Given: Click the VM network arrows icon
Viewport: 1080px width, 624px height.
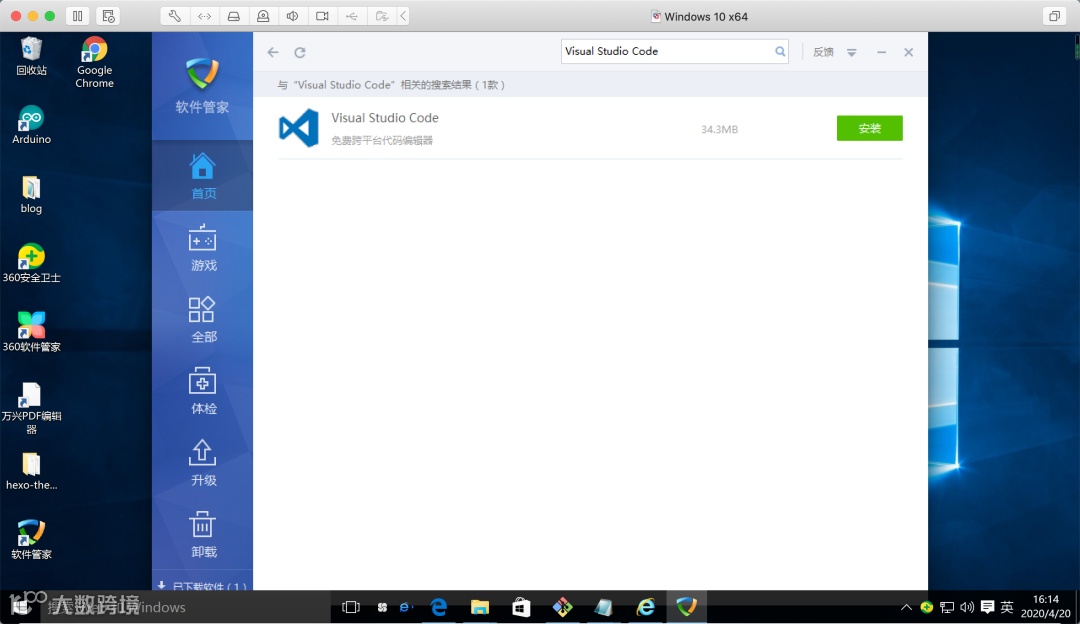Looking at the screenshot, I should click(205, 16).
